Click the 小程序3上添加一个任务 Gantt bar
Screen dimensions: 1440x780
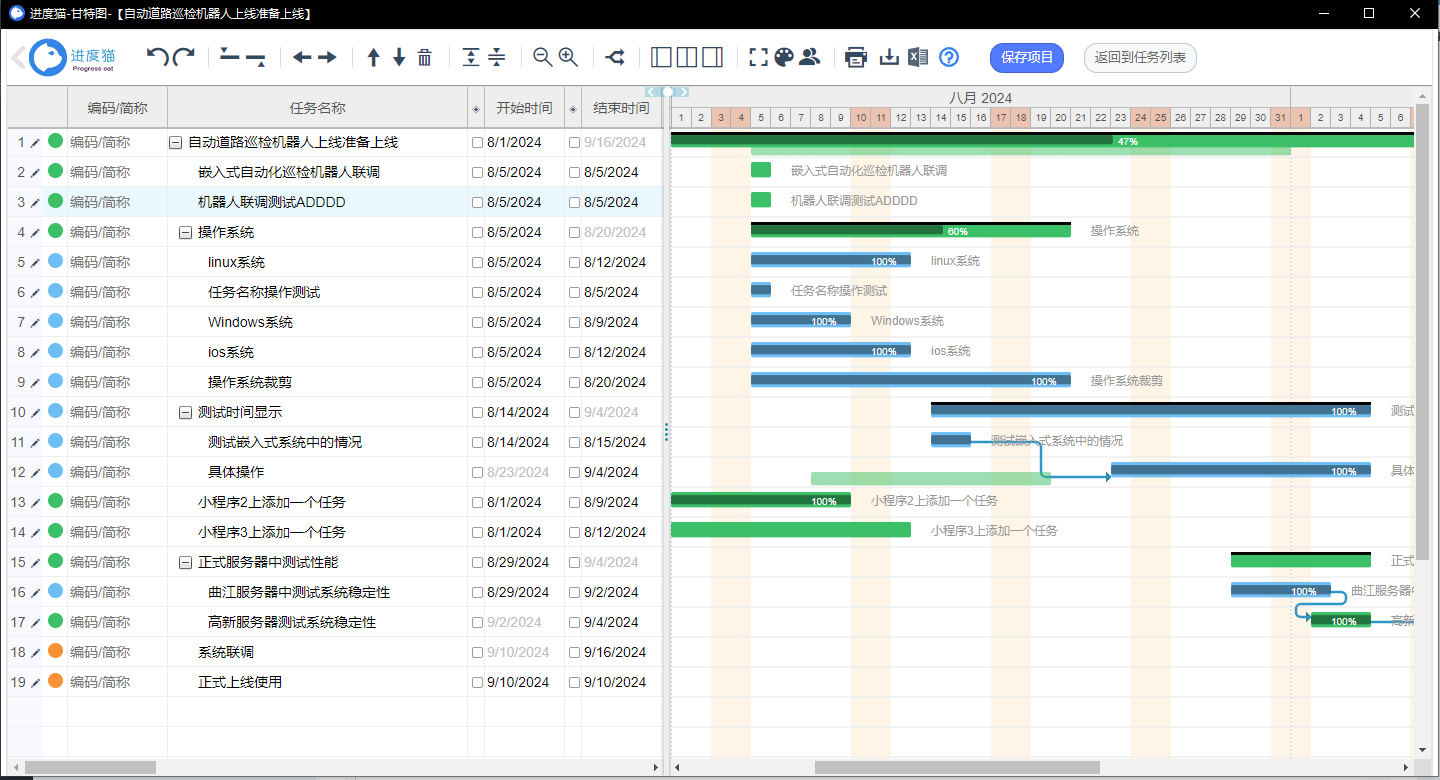(790, 530)
